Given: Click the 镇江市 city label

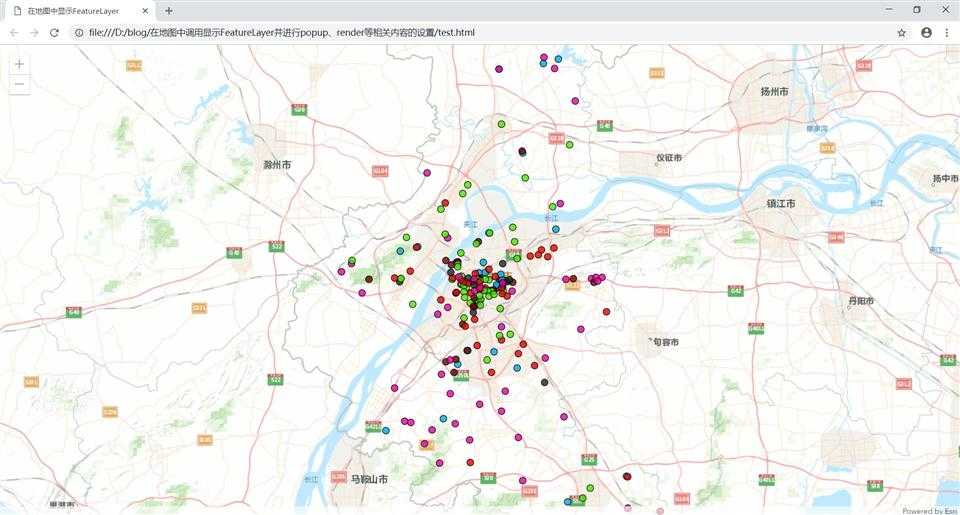Looking at the screenshot, I should (x=781, y=203).
